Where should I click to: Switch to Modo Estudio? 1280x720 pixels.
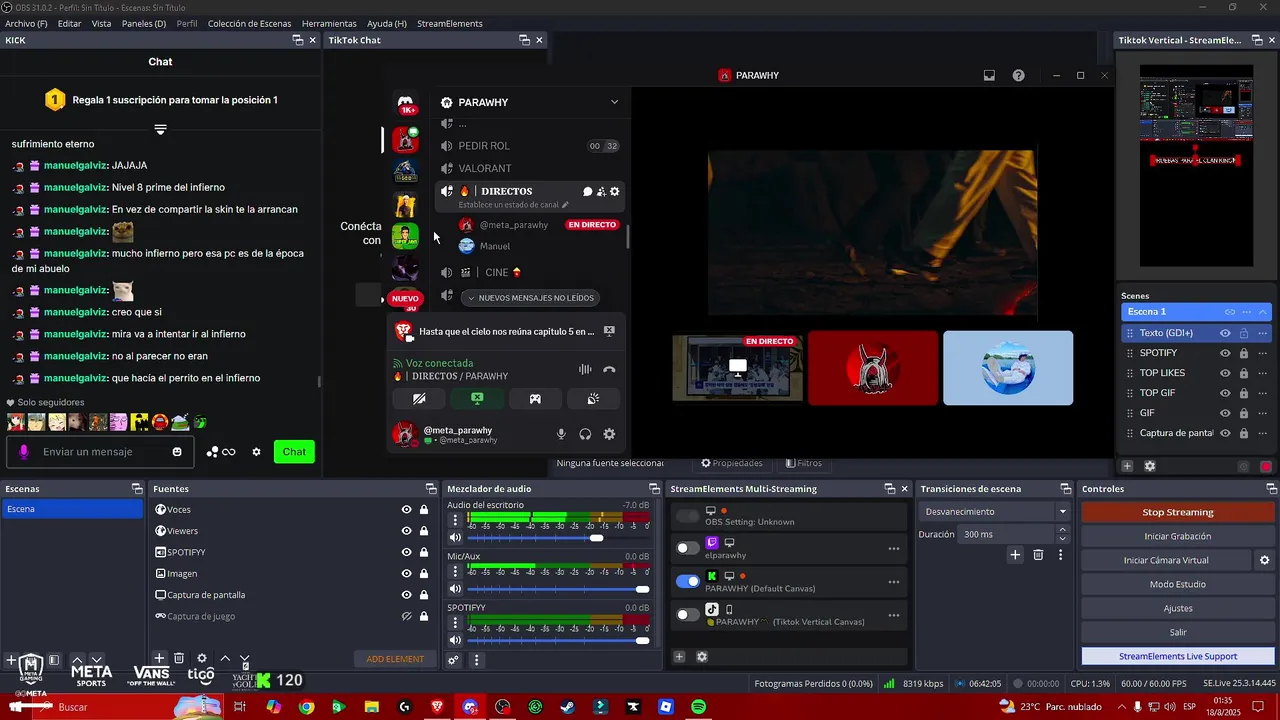1178,584
